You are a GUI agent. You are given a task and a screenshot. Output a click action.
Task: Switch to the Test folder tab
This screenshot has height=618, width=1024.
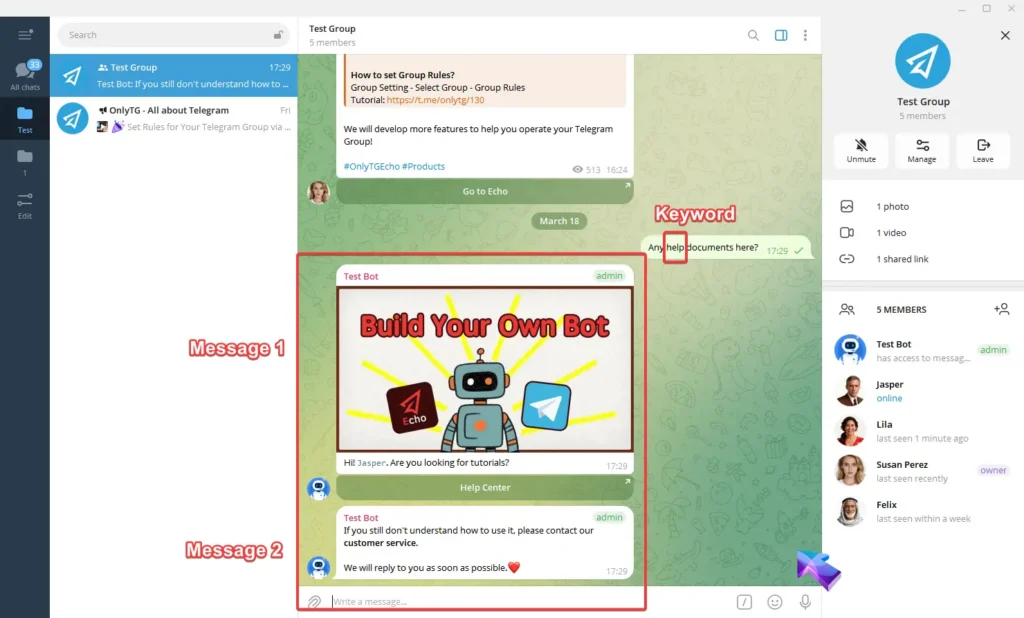25,119
